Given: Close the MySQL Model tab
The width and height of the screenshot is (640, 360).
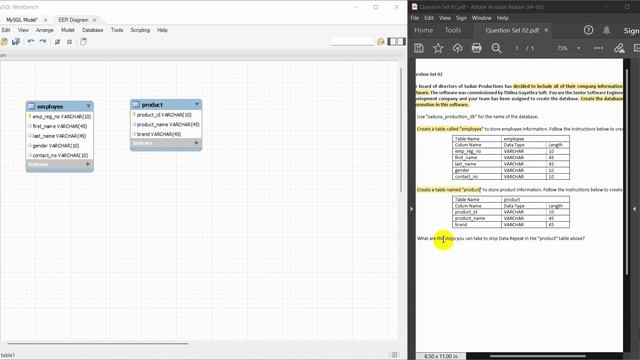Looking at the screenshot, I should [45, 20].
